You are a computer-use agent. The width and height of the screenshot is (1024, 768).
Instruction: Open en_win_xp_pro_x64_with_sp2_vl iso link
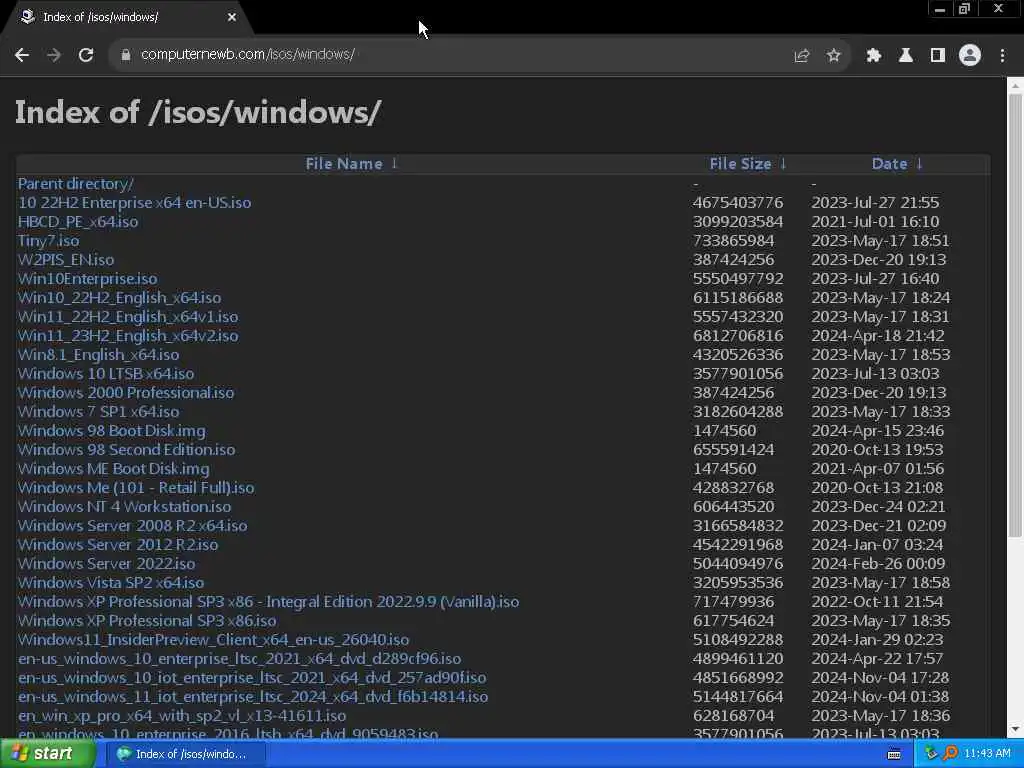pos(182,715)
